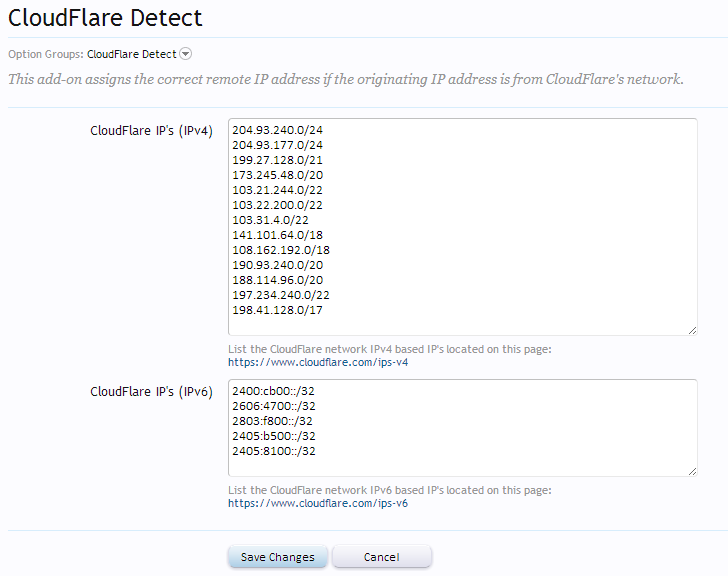The image size is (728, 576).
Task: Open the cloudflare.com/ips-v4 link
Action: coord(318,362)
